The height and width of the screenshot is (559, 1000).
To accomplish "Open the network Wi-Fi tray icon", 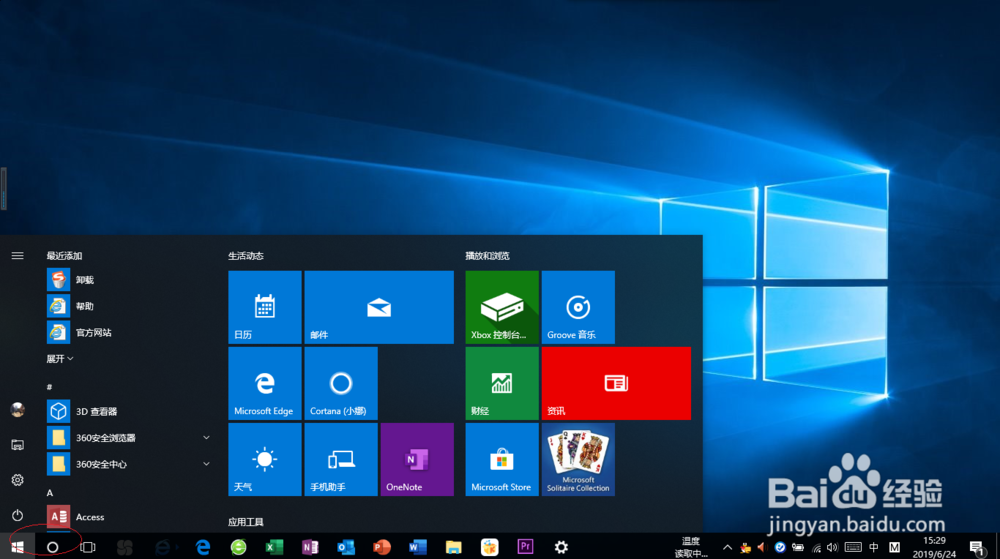I will click(x=816, y=548).
